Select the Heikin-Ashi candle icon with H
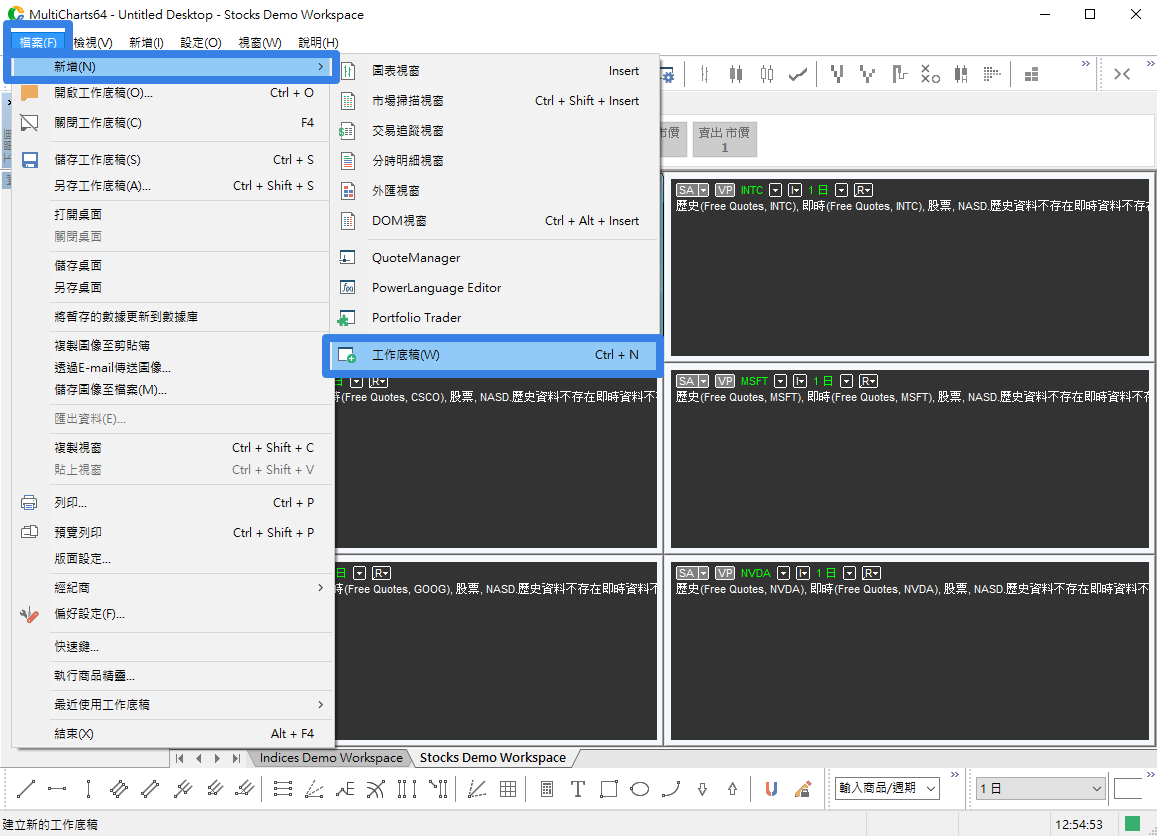The height and width of the screenshot is (836, 1157). (x=961, y=74)
